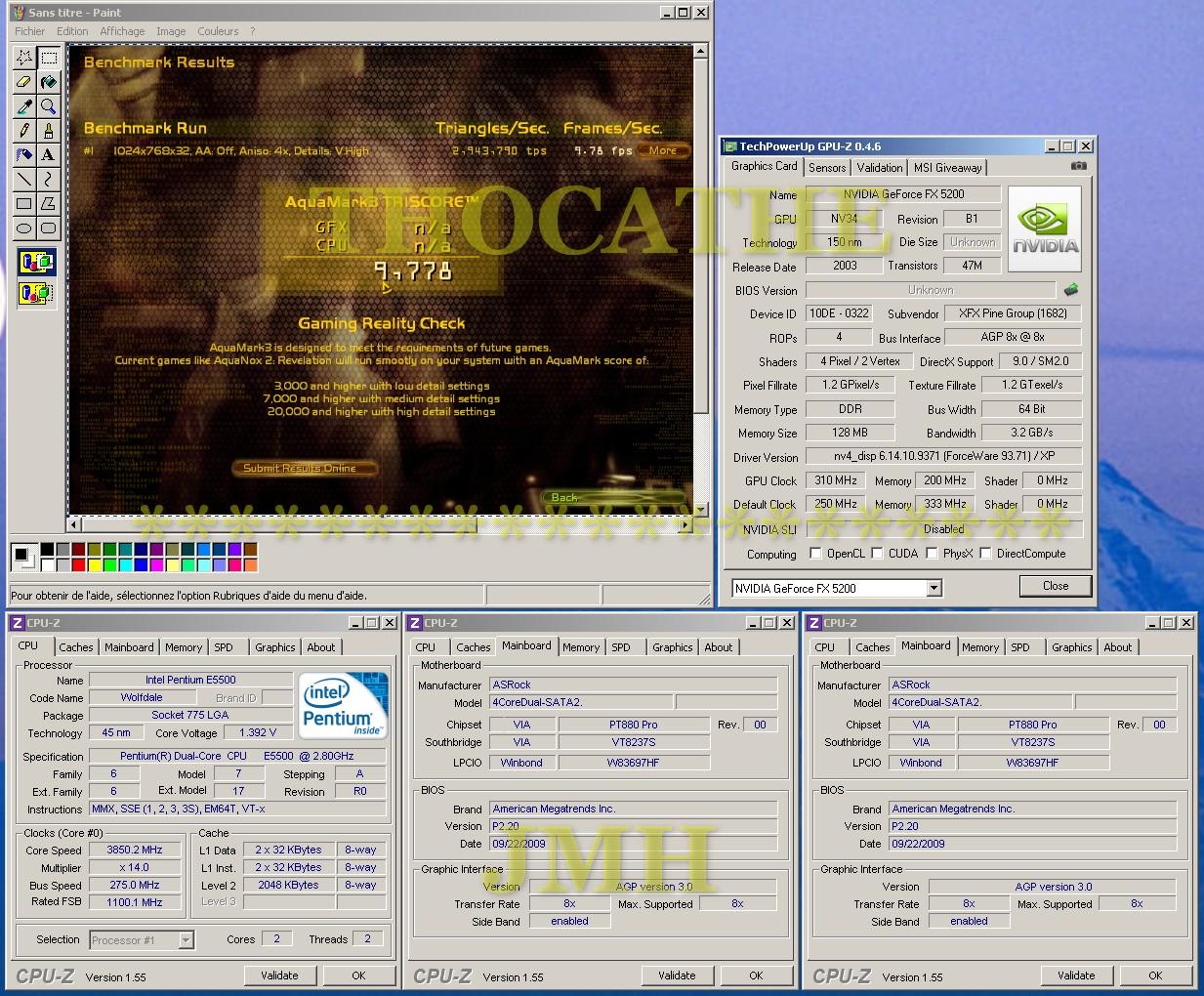Pick the yellow color swatch in Paint palette
Image resolution: width=1204 pixels, height=996 pixels.
(95, 564)
